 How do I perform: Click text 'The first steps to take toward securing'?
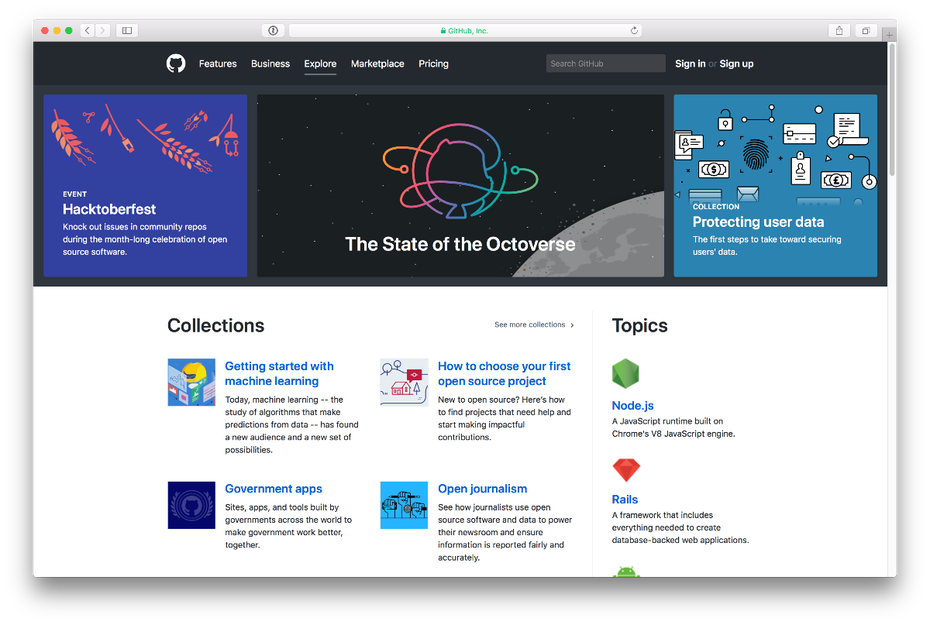point(767,239)
